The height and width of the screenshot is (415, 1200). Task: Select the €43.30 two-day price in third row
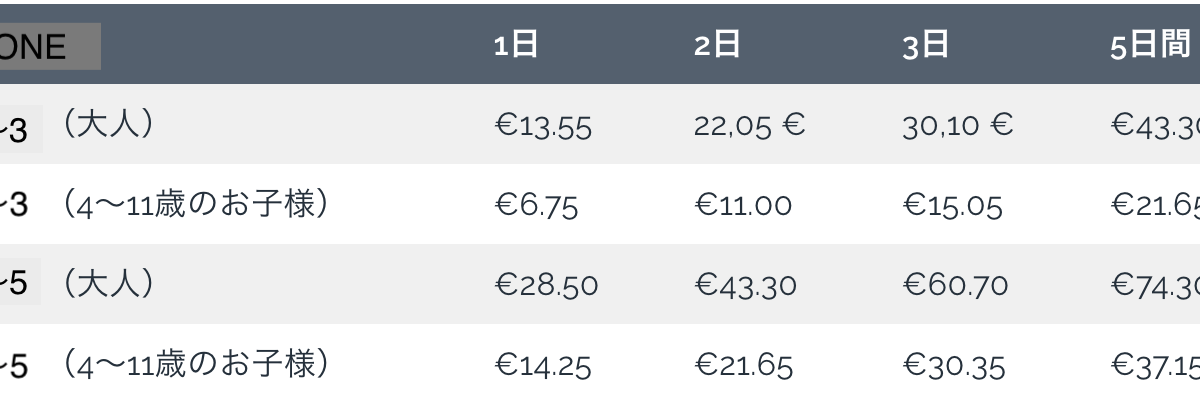745,286
